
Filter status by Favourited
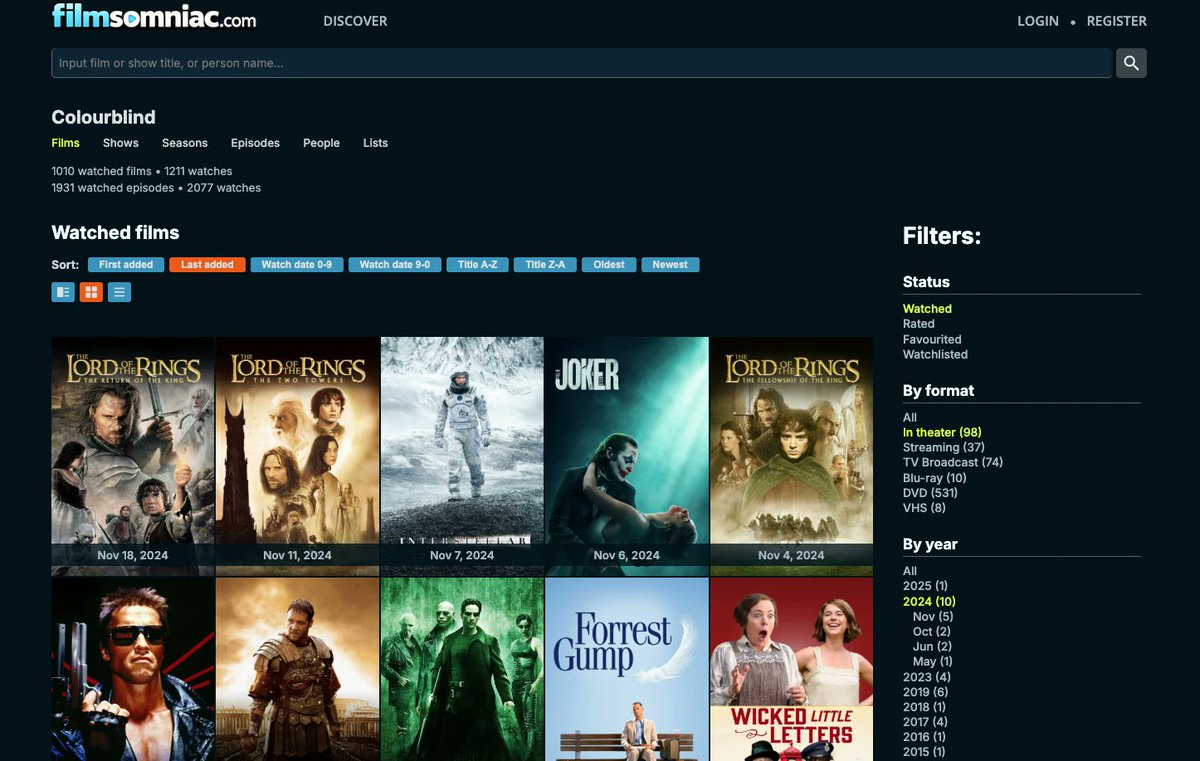pos(932,339)
